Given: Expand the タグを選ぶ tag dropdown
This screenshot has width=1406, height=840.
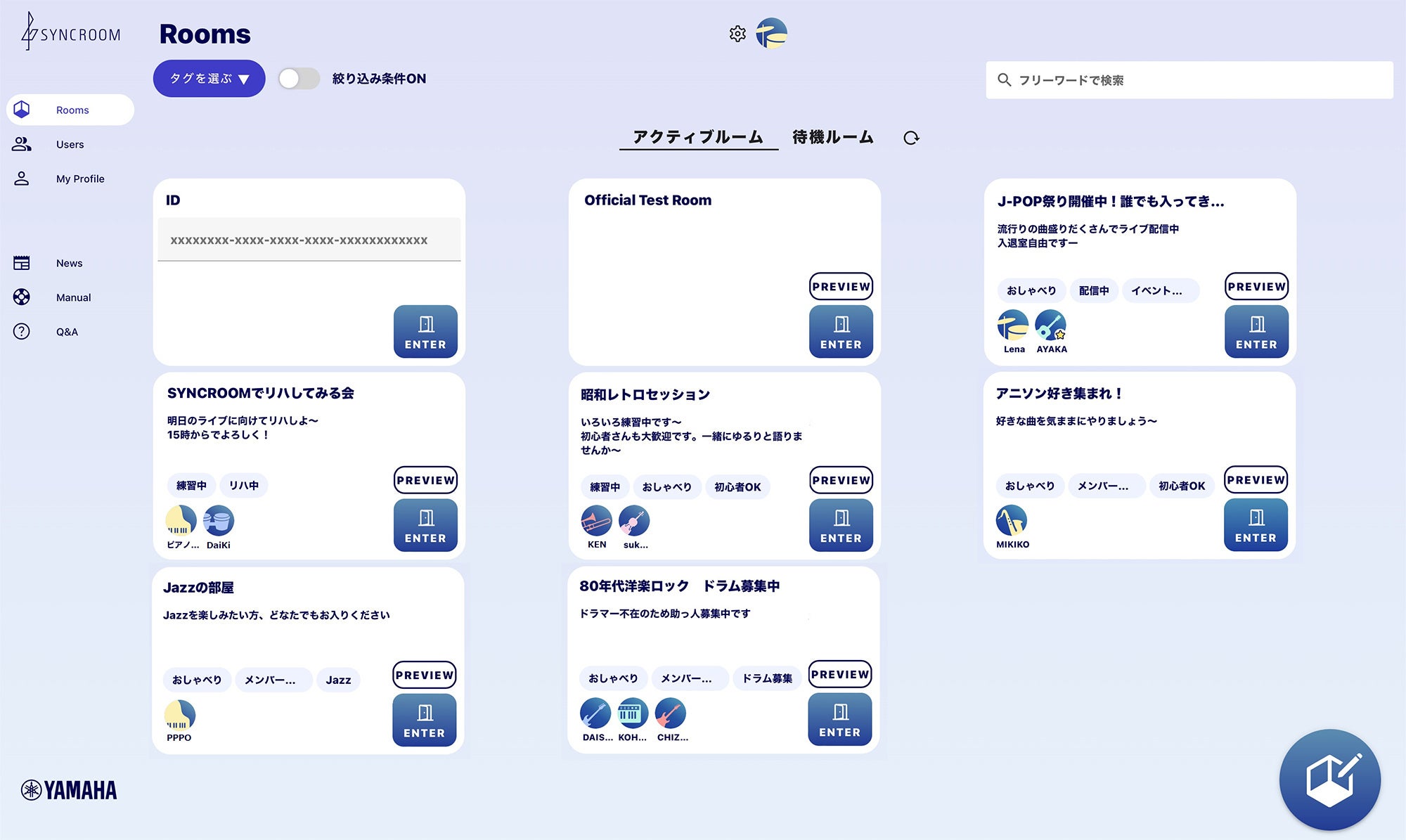Looking at the screenshot, I should [209, 79].
